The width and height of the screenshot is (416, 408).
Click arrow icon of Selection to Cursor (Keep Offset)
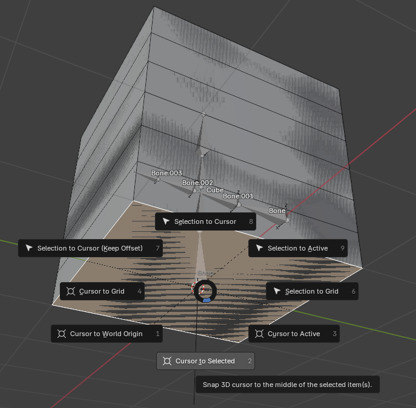coord(29,248)
